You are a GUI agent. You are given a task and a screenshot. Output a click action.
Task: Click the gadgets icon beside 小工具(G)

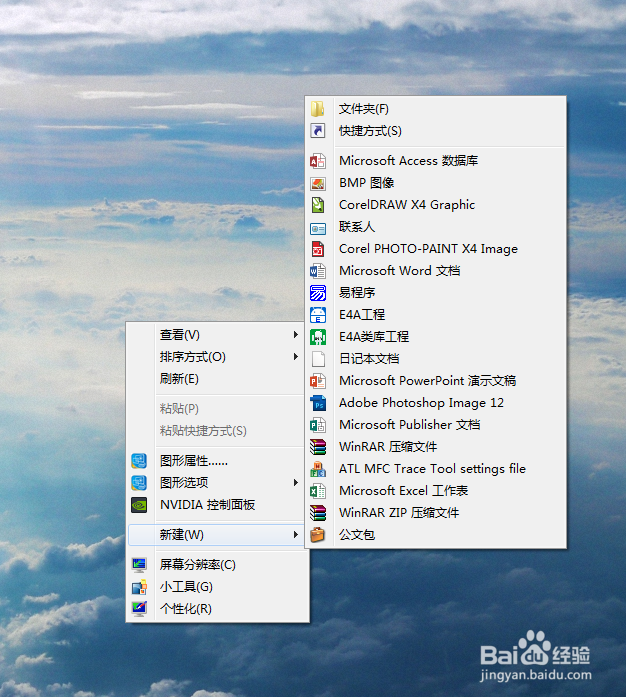(x=139, y=587)
